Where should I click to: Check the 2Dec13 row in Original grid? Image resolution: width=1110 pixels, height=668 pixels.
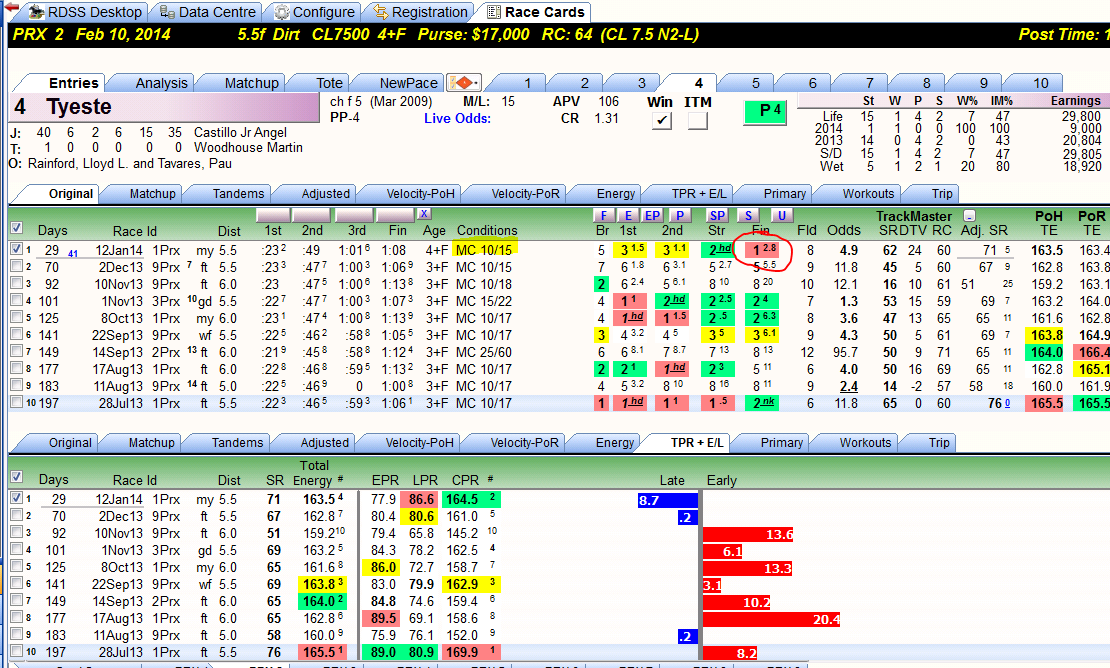click(x=17, y=266)
